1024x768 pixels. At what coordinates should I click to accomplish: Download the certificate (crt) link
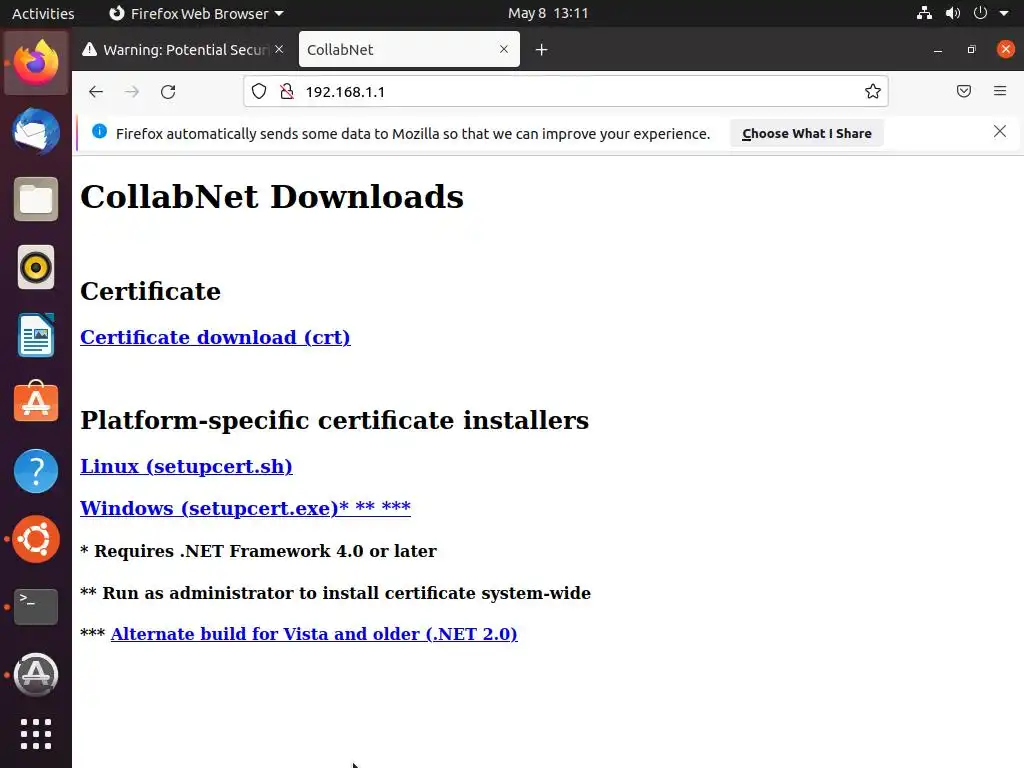click(x=216, y=337)
